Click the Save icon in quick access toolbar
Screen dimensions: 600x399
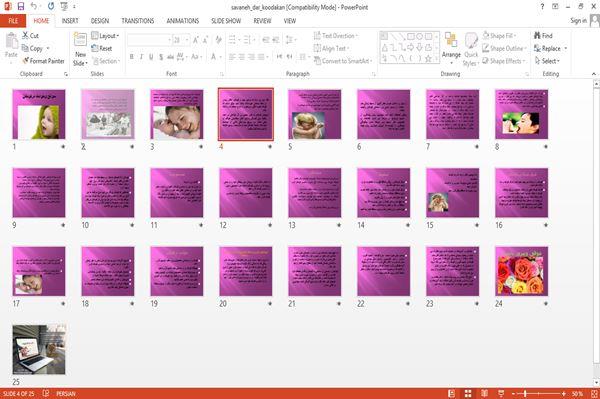point(21,6)
